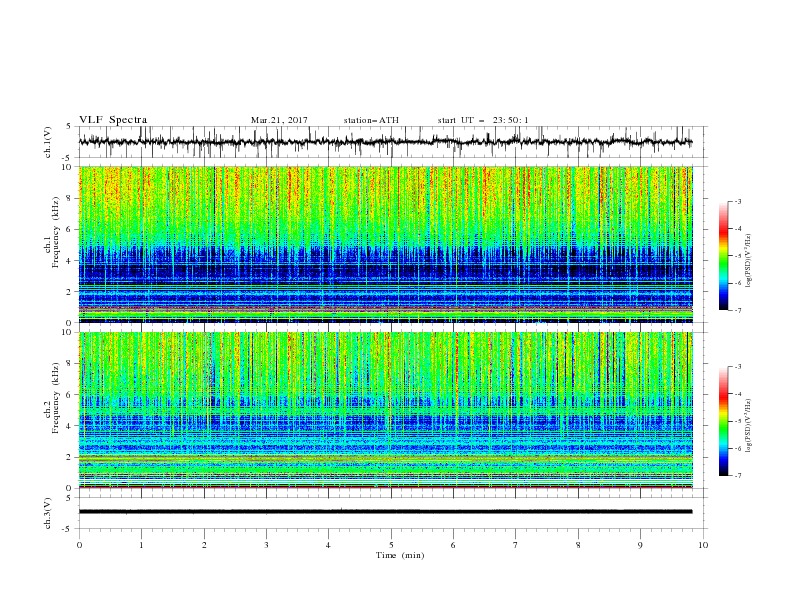Click time axis tick label "0"
This screenshot has height=612, width=792.
click(79, 545)
